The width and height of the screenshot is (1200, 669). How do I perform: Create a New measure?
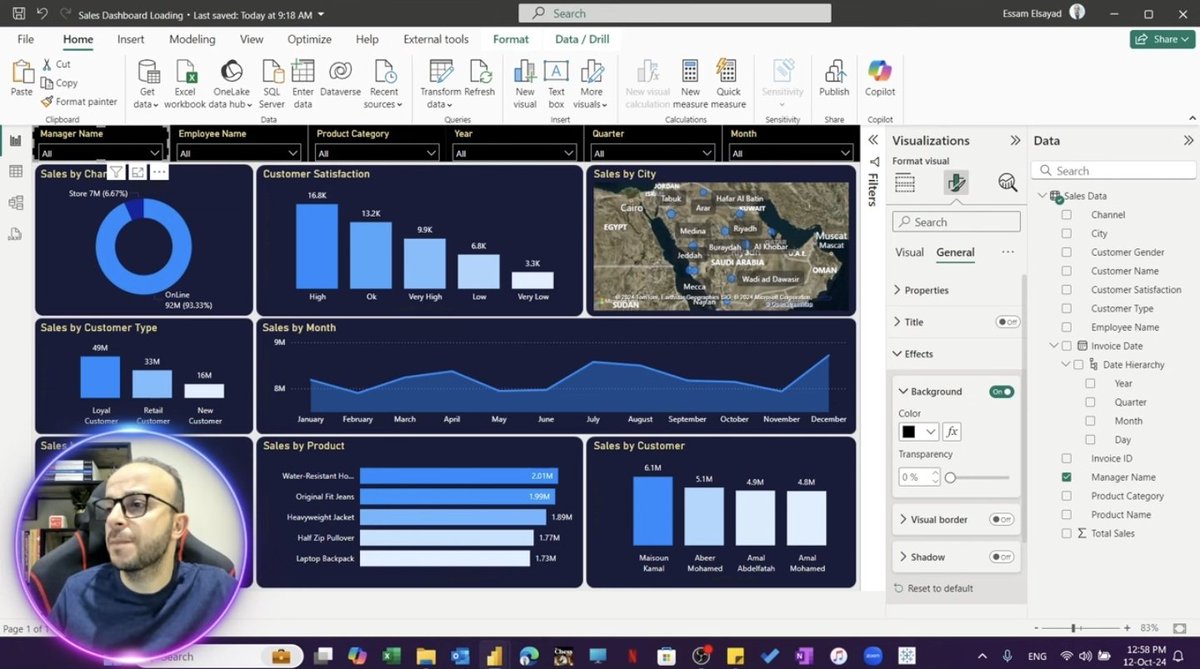pyautogui.click(x=690, y=84)
